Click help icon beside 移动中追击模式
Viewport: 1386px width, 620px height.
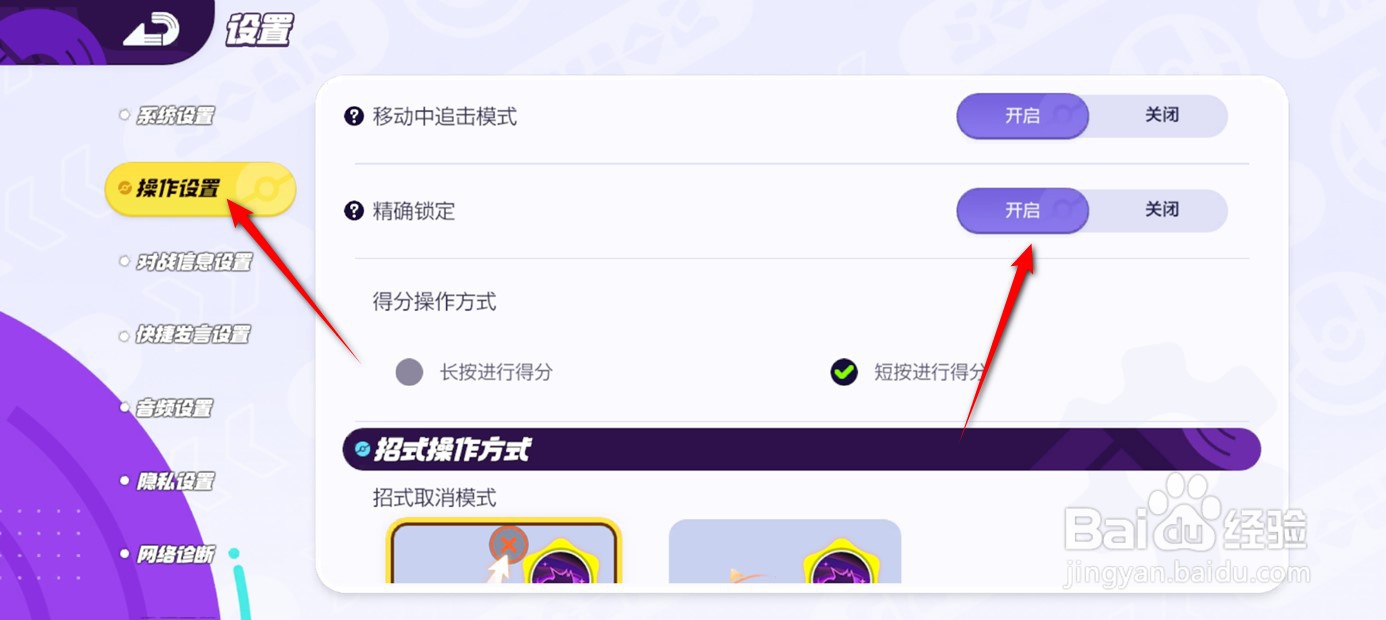(x=354, y=116)
